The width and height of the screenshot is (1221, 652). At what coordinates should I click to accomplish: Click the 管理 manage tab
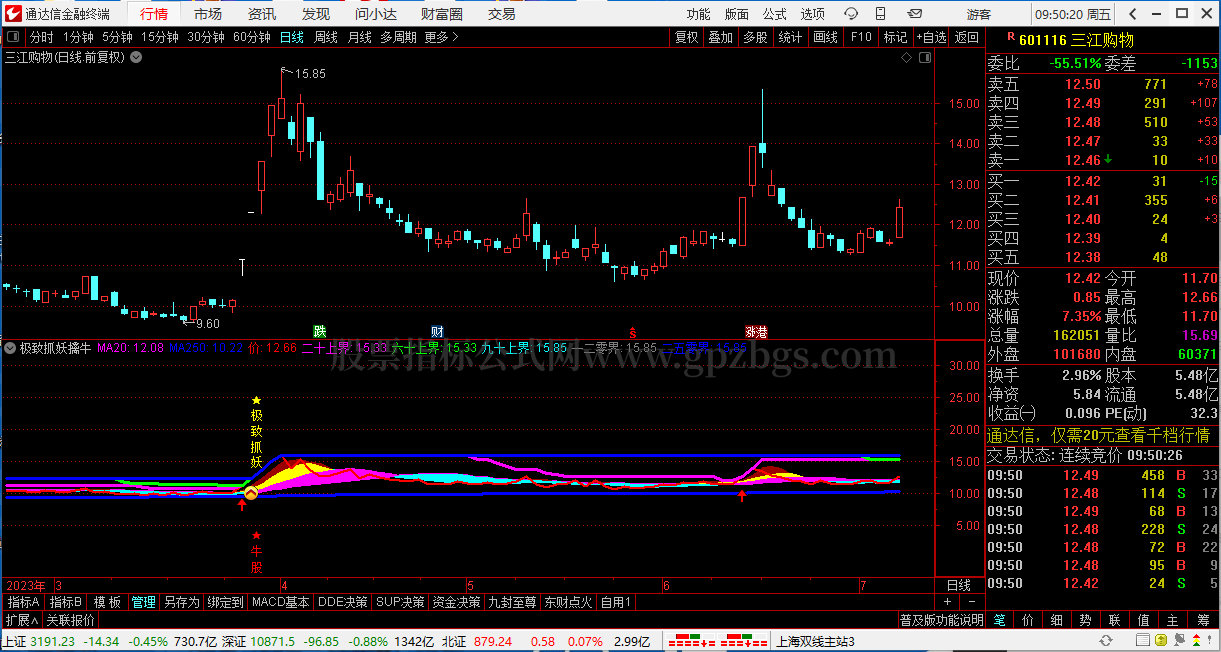(143, 602)
